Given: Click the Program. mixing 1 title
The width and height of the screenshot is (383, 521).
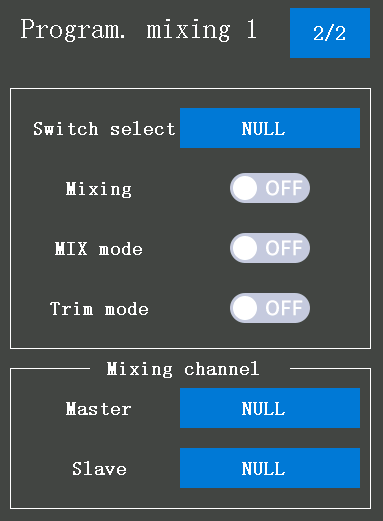Looking at the screenshot, I should pyautogui.click(x=138, y=30).
